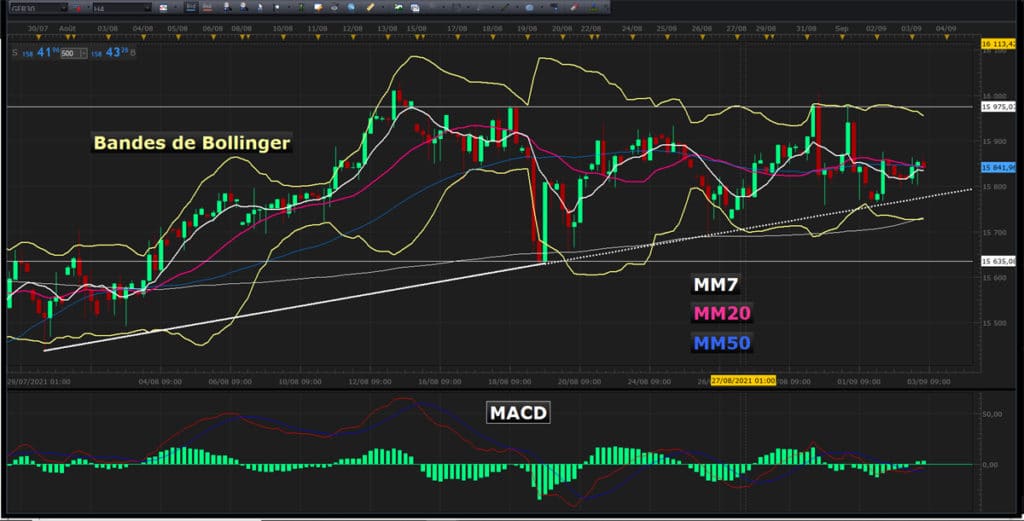Click the yellow marker under 04/08
This screenshot has width=1024, height=521.
[144, 37]
